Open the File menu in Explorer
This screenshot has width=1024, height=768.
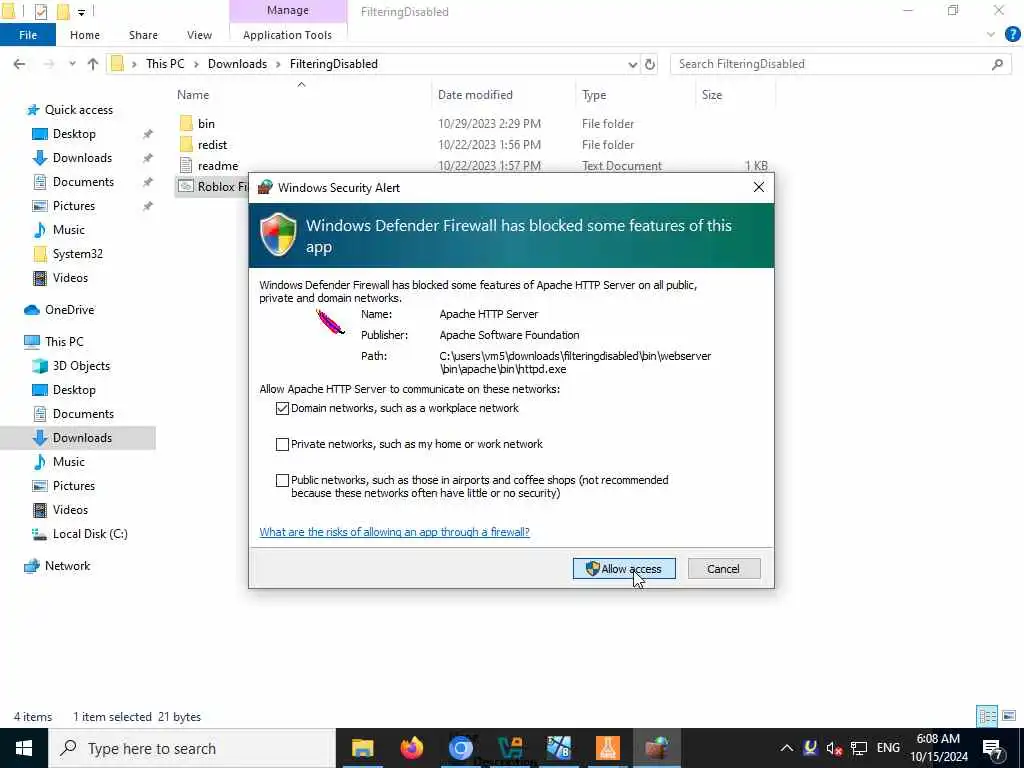pyautogui.click(x=28, y=35)
